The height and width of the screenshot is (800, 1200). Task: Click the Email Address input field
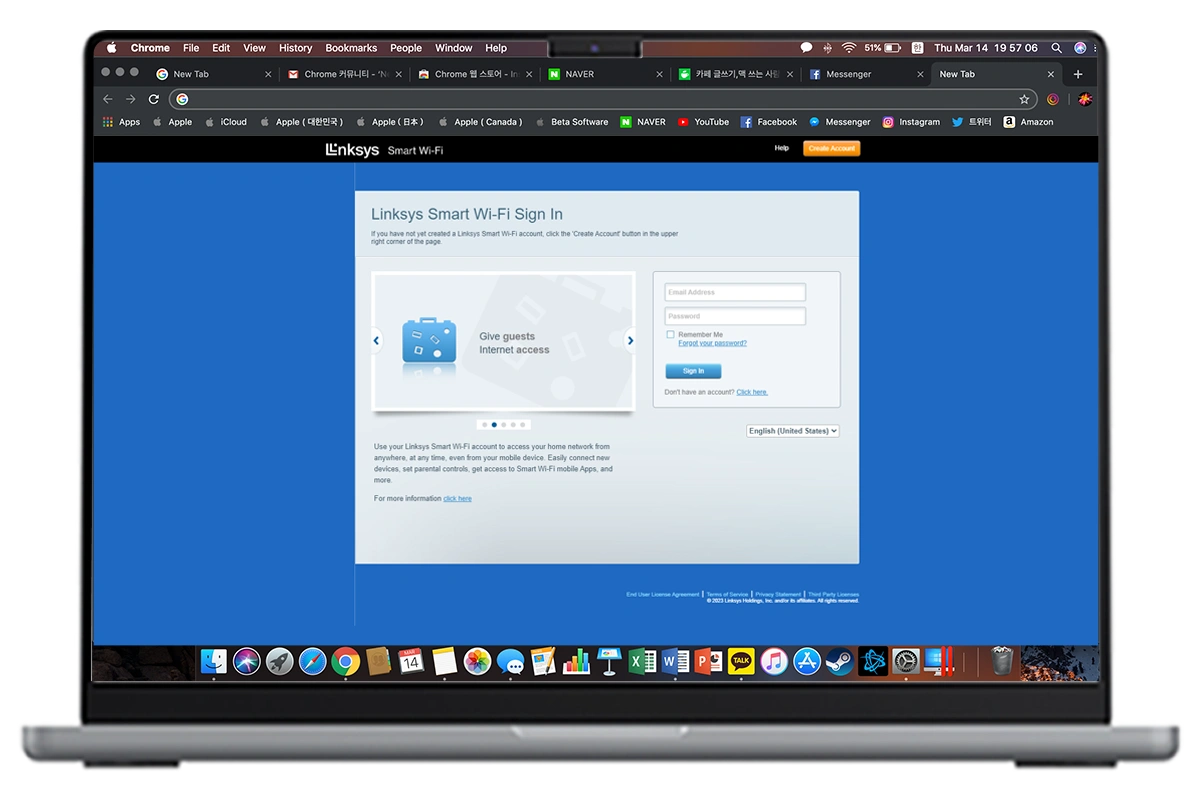tap(735, 292)
